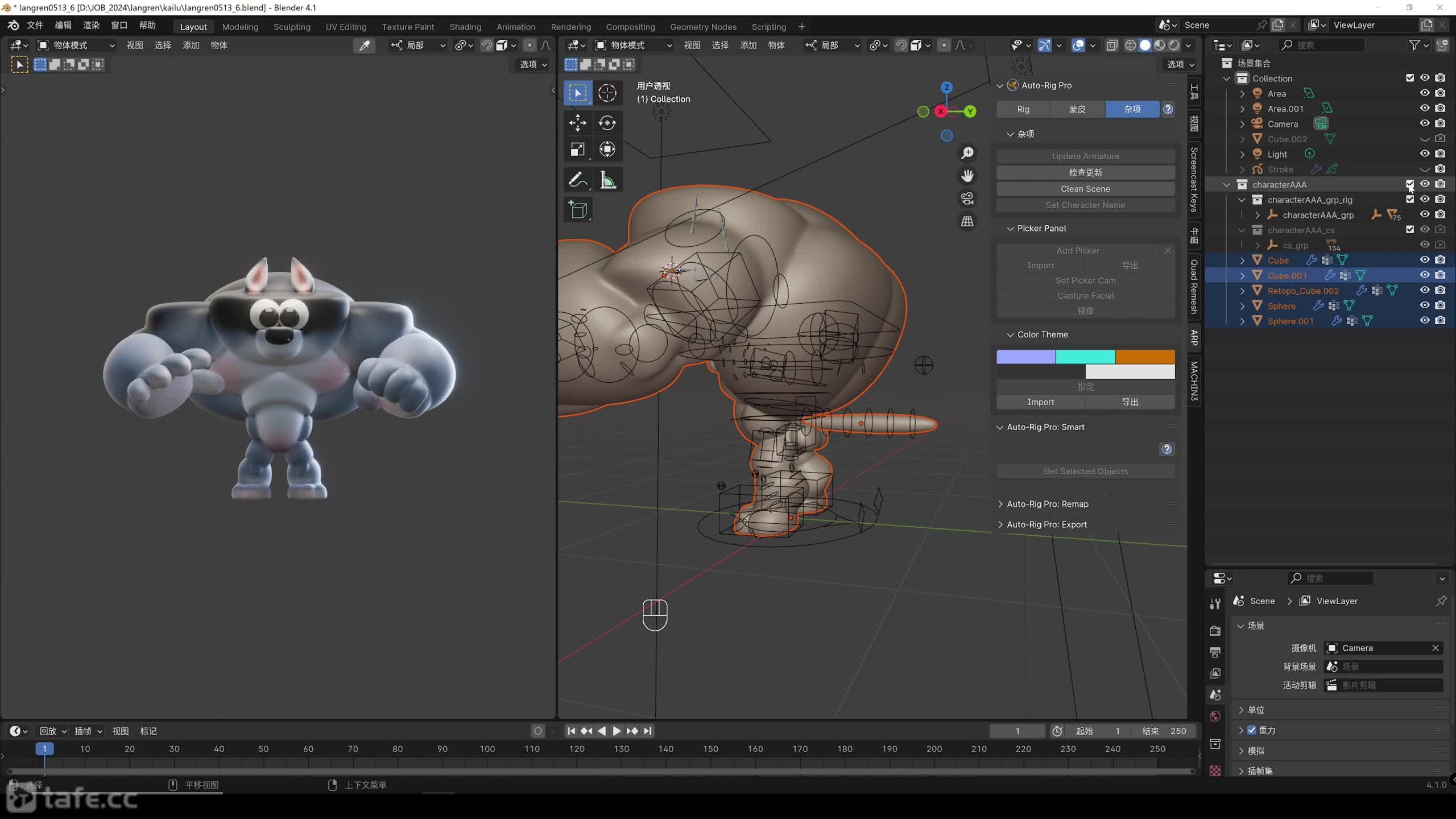Viewport: 1456px width, 819px height.
Task: Select the Rotate tool
Action: pyautogui.click(x=607, y=122)
